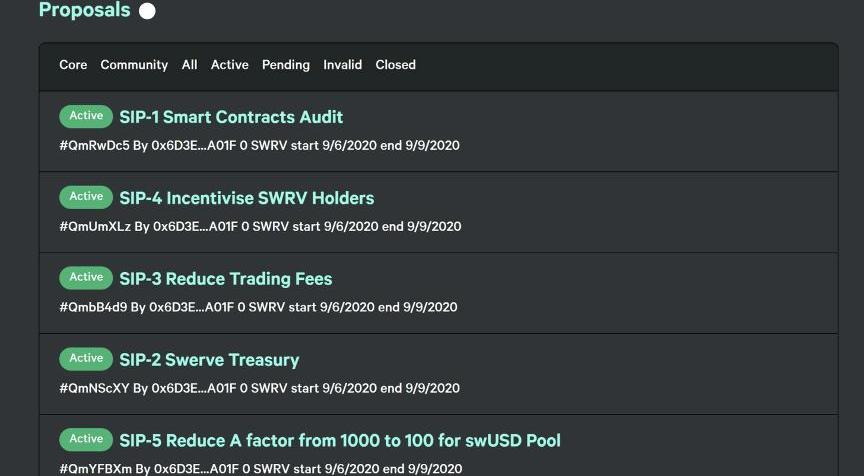Open SIP-1 Smart Contracts Audit proposal
Screen dimensions: 864x476
231,117
